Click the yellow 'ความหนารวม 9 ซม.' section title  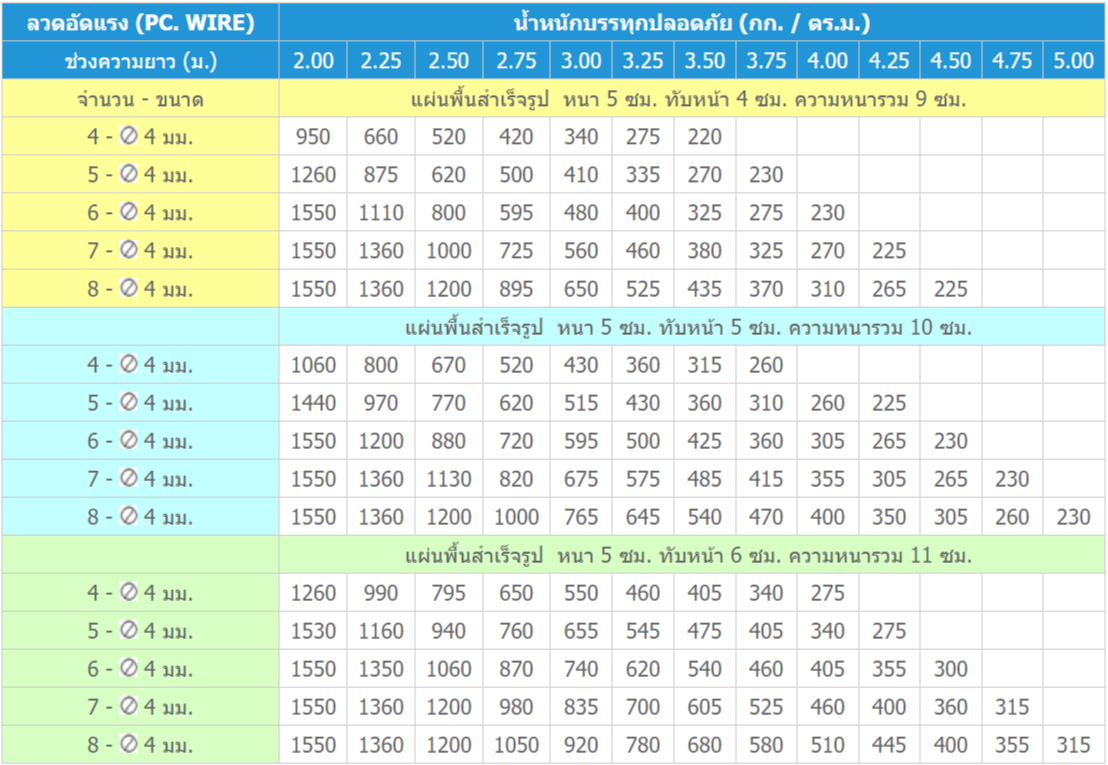(x=692, y=98)
